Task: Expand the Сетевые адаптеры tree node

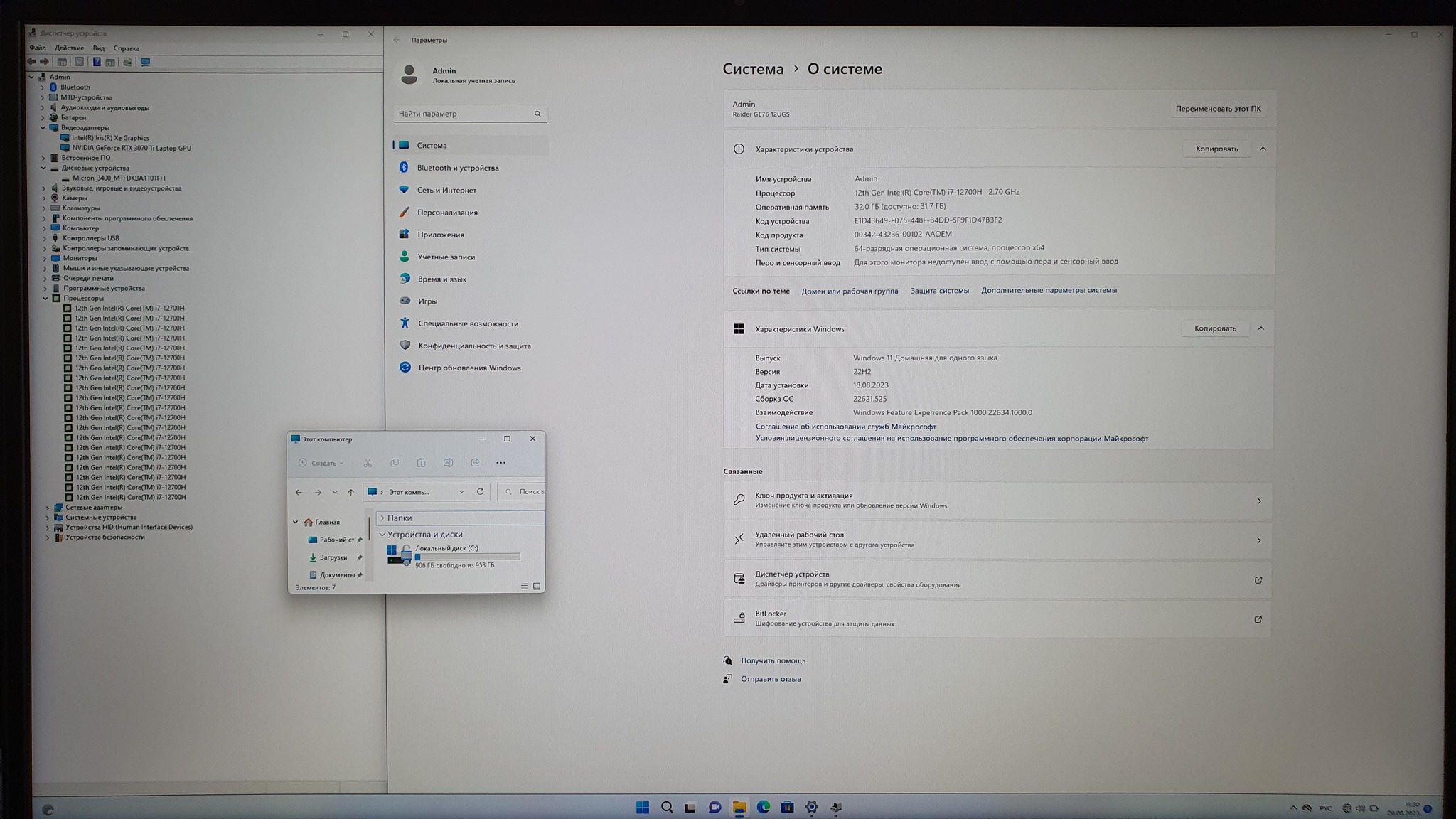Action: (x=48, y=508)
